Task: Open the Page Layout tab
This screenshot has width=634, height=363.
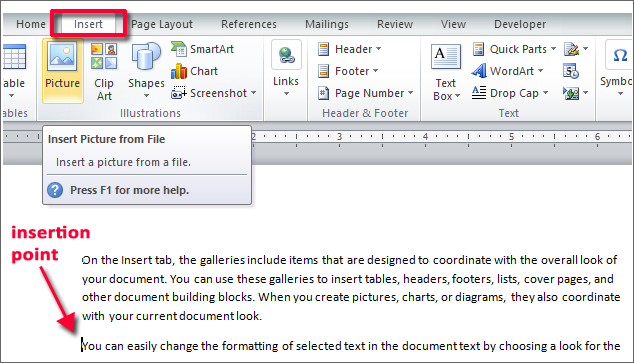Action: pyautogui.click(x=162, y=24)
